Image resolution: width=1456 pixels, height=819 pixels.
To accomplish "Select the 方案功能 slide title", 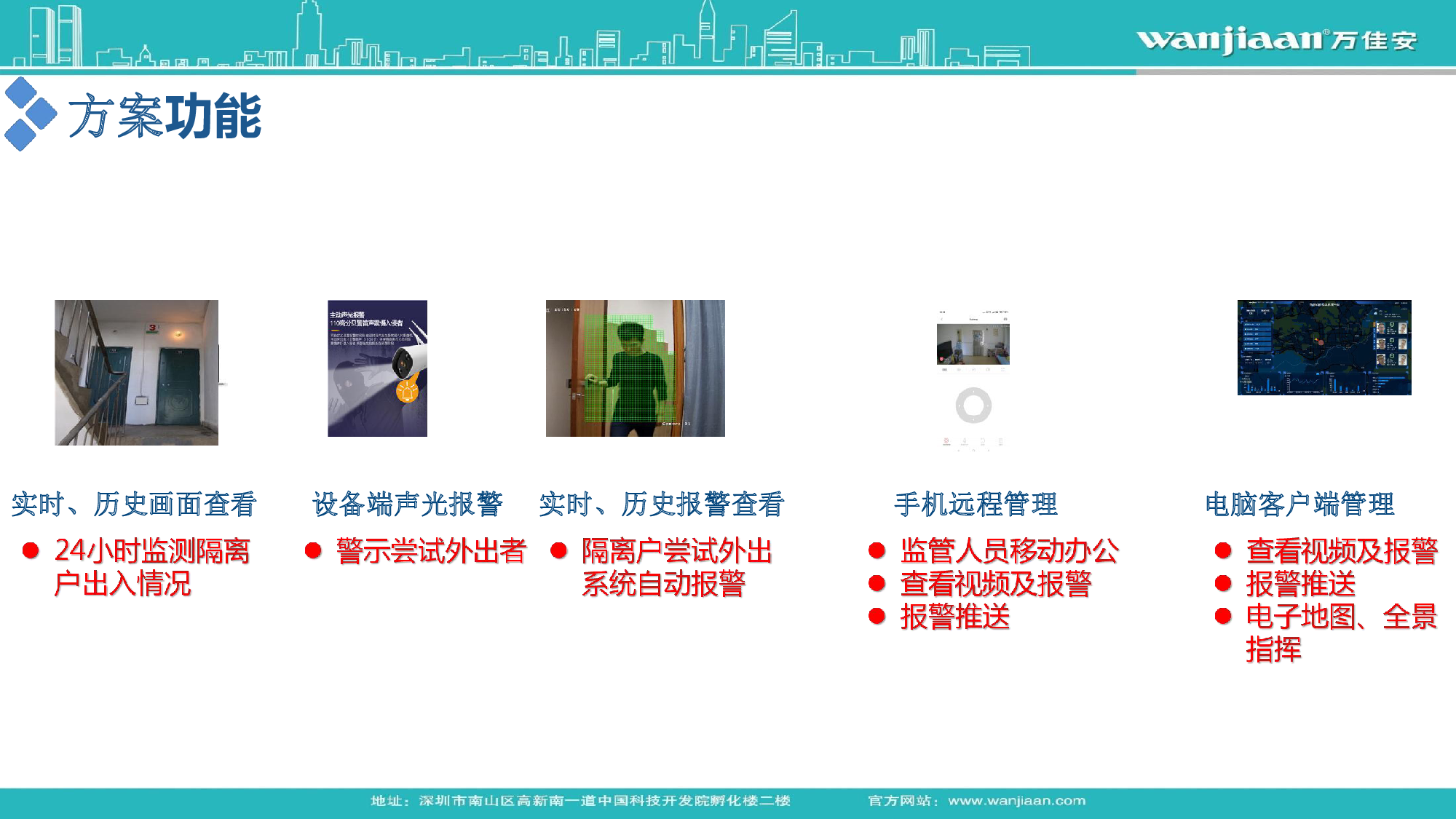I will tap(165, 116).
